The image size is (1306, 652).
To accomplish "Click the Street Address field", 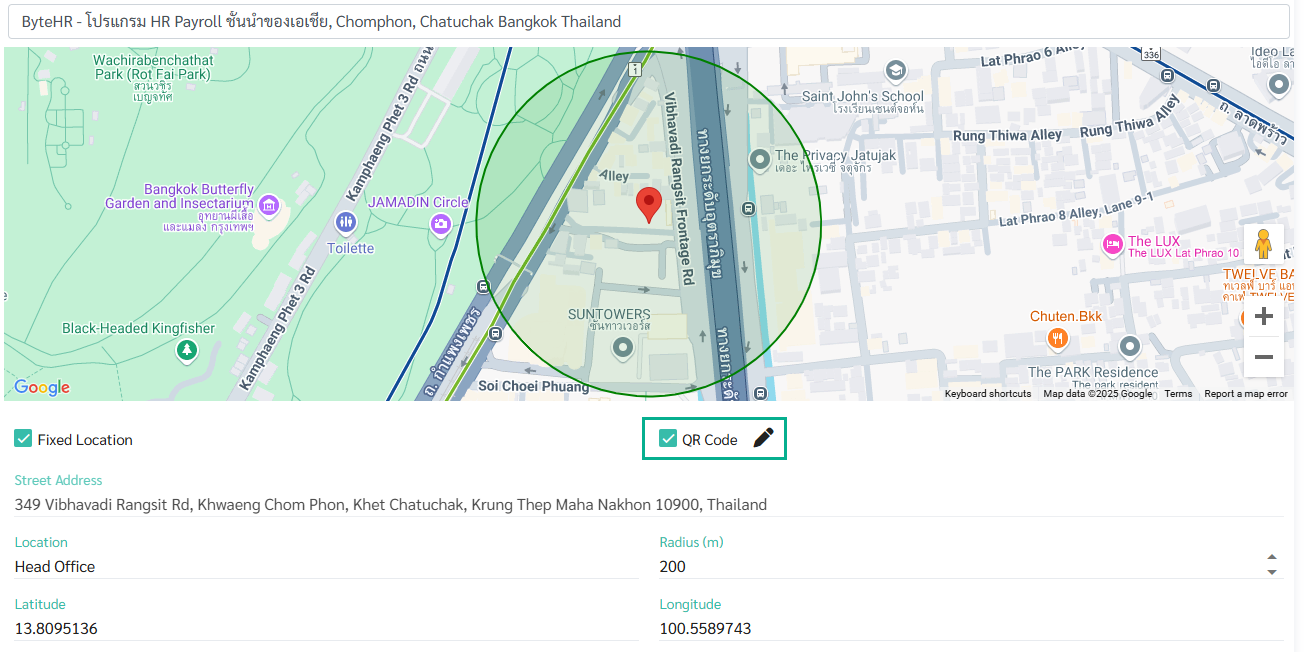I will (649, 505).
